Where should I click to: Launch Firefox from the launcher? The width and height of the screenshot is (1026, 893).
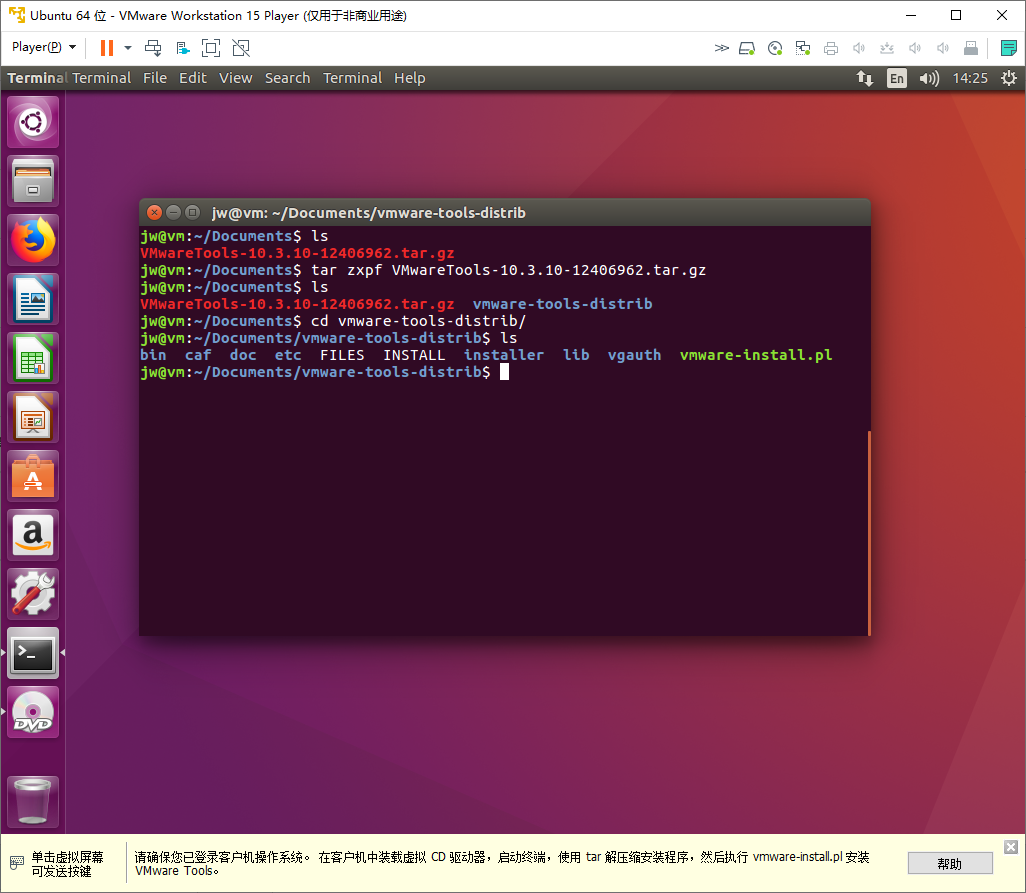coord(33,240)
